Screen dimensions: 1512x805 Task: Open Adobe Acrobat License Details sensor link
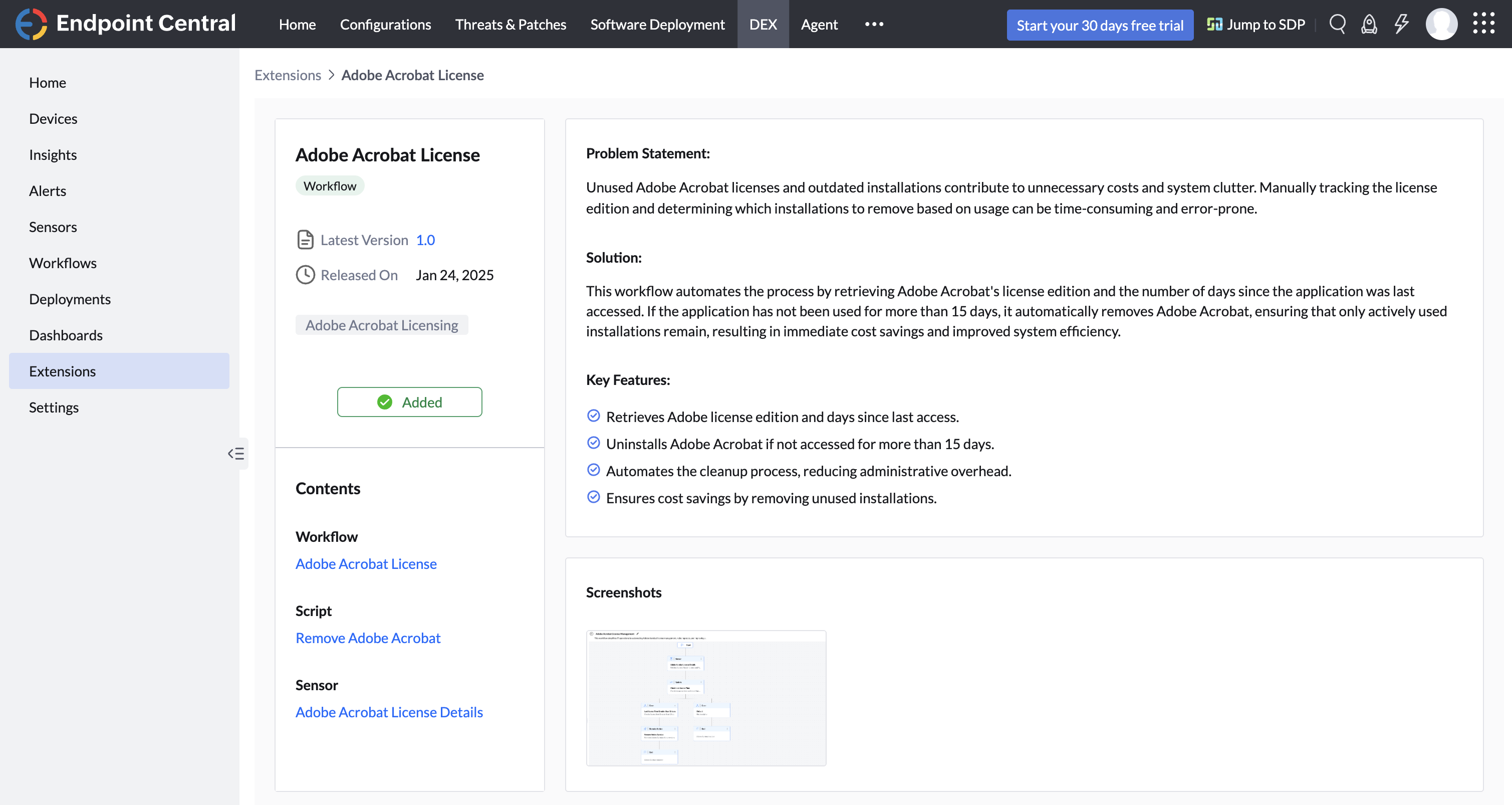(389, 712)
